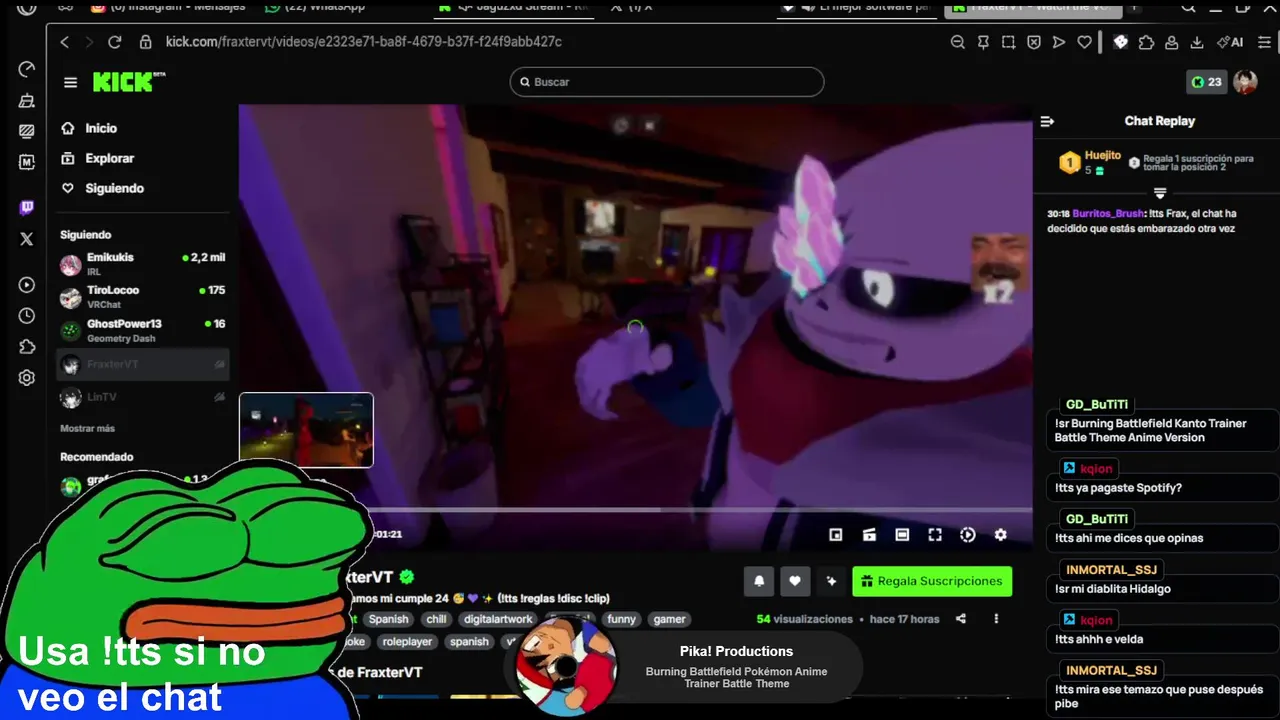Image resolution: width=1280 pixels, height=720 pixels.
Task: Open browser downloads icon
Action: tap(1197, 42)
